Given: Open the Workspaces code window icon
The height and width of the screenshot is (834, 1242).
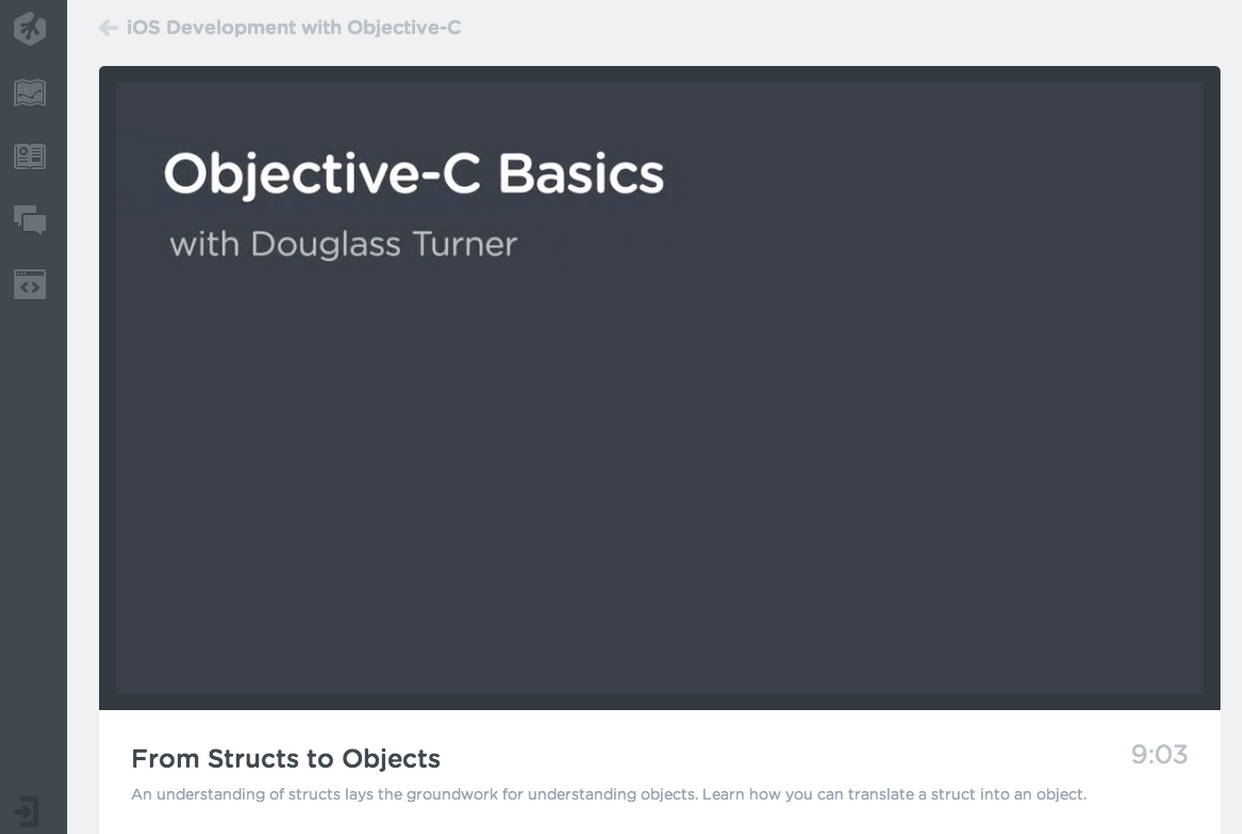Looking at the screenshot, I should point(30,285).
